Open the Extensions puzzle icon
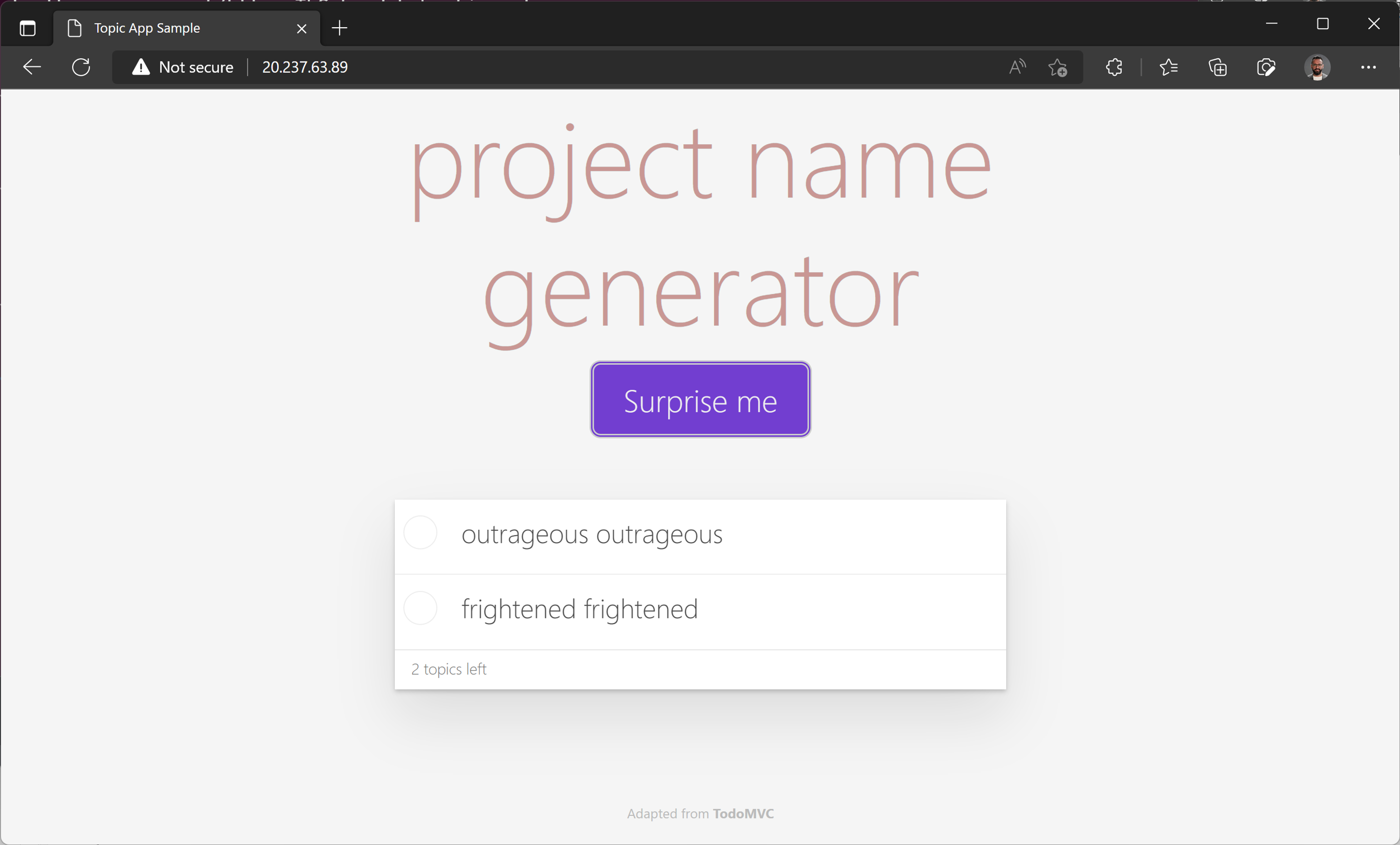Viewport: 1400px width, 845px height. point(1114,67)
